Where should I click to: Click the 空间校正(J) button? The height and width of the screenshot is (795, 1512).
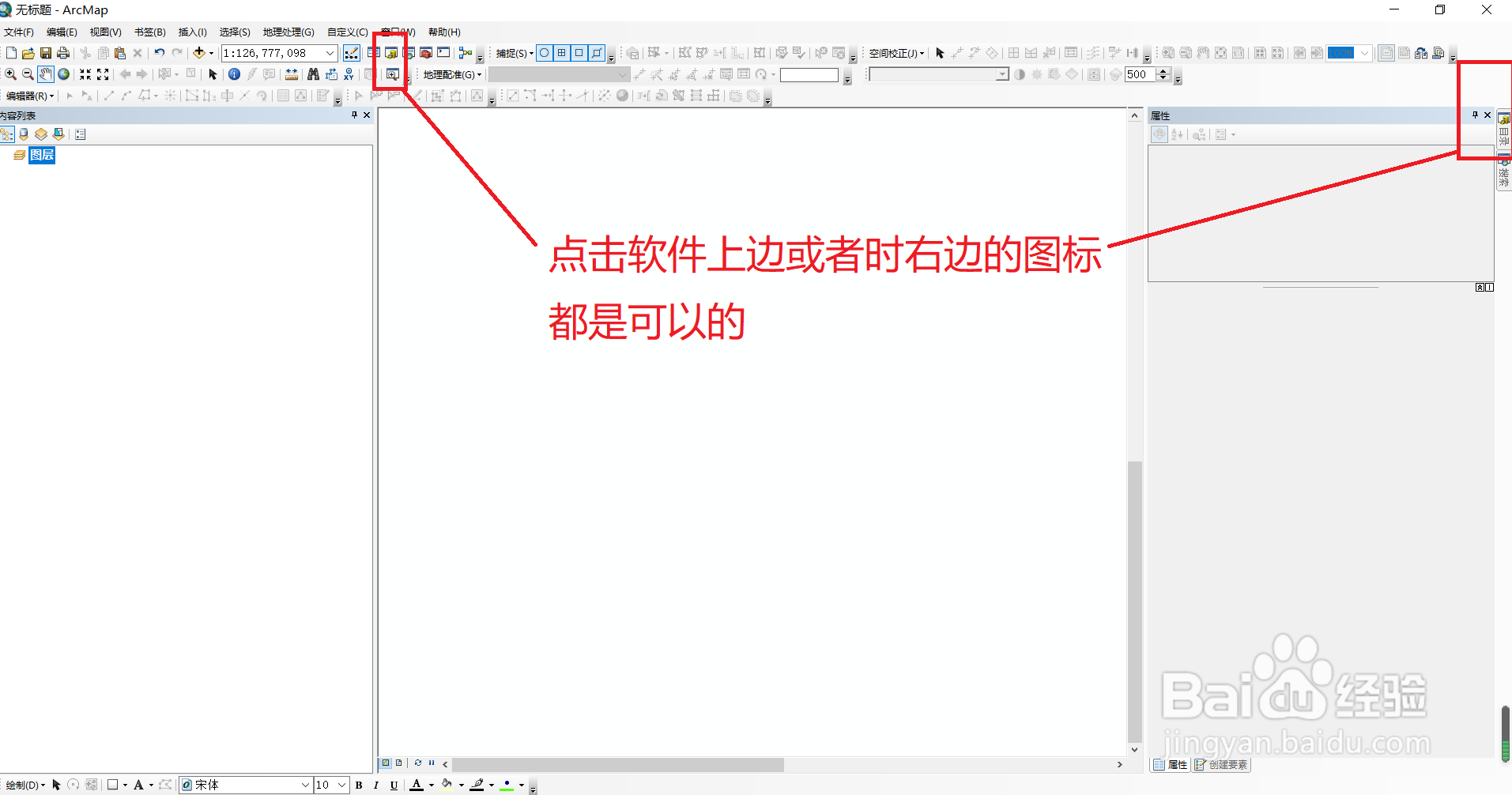(x=893, y=53)
